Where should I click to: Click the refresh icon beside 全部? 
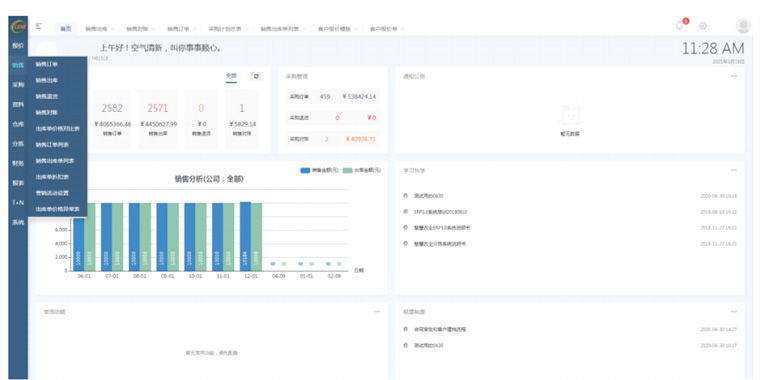tap(256, 76)
